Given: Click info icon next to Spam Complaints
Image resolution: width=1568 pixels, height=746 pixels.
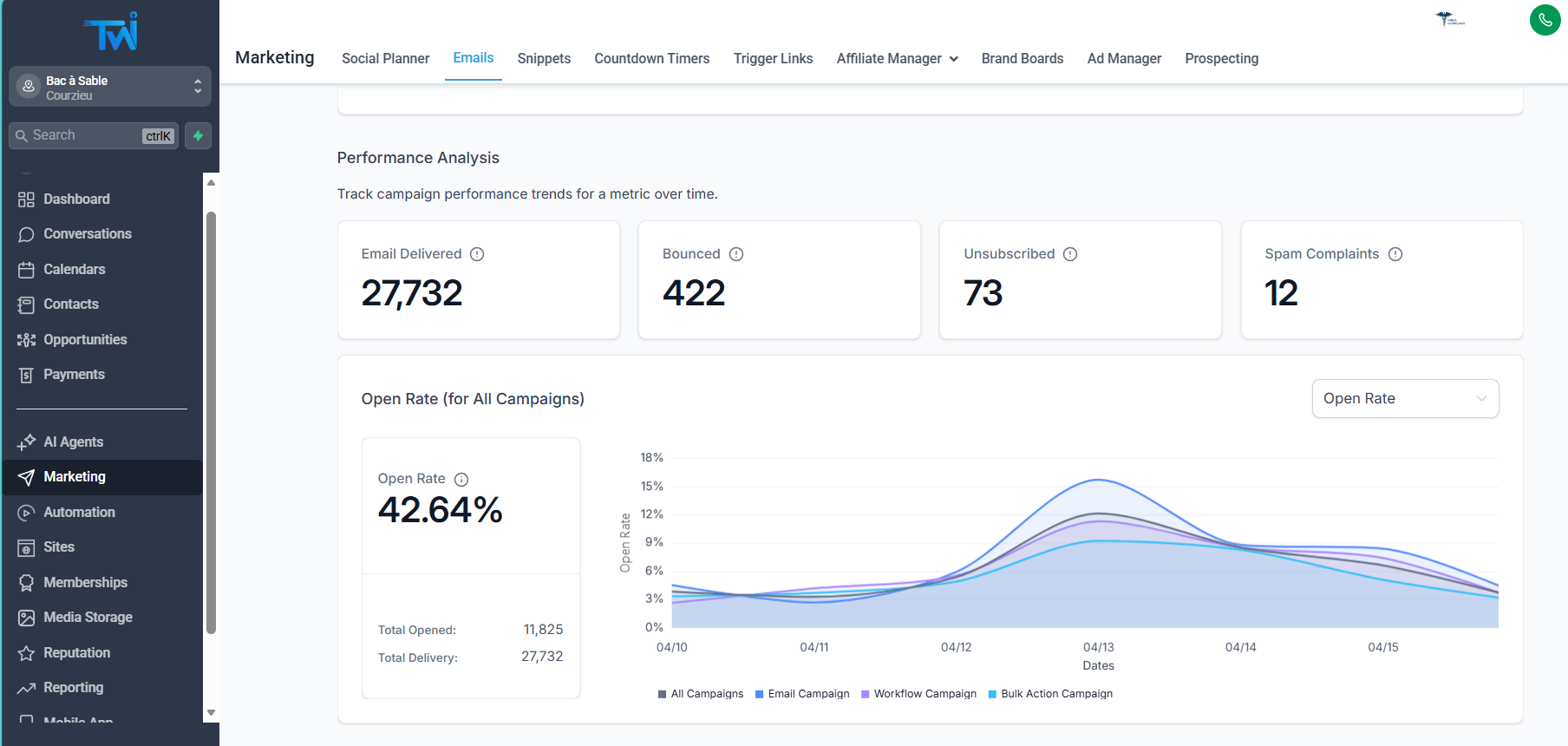Looking at the screenshot, I should 1395,254.
